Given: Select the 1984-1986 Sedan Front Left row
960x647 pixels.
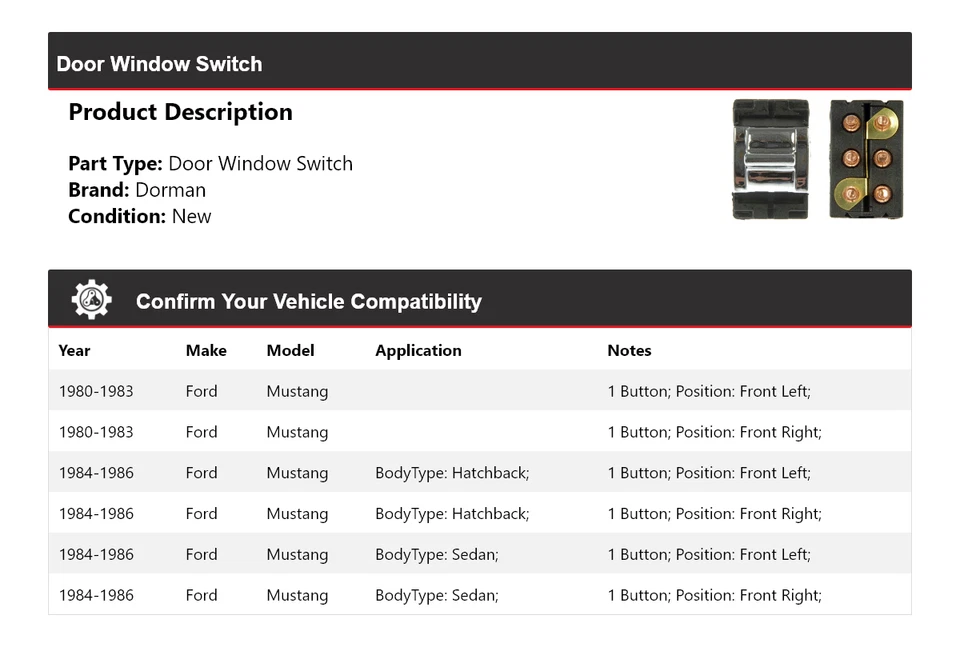Looking at the screenshot, I should click(480, 554).
